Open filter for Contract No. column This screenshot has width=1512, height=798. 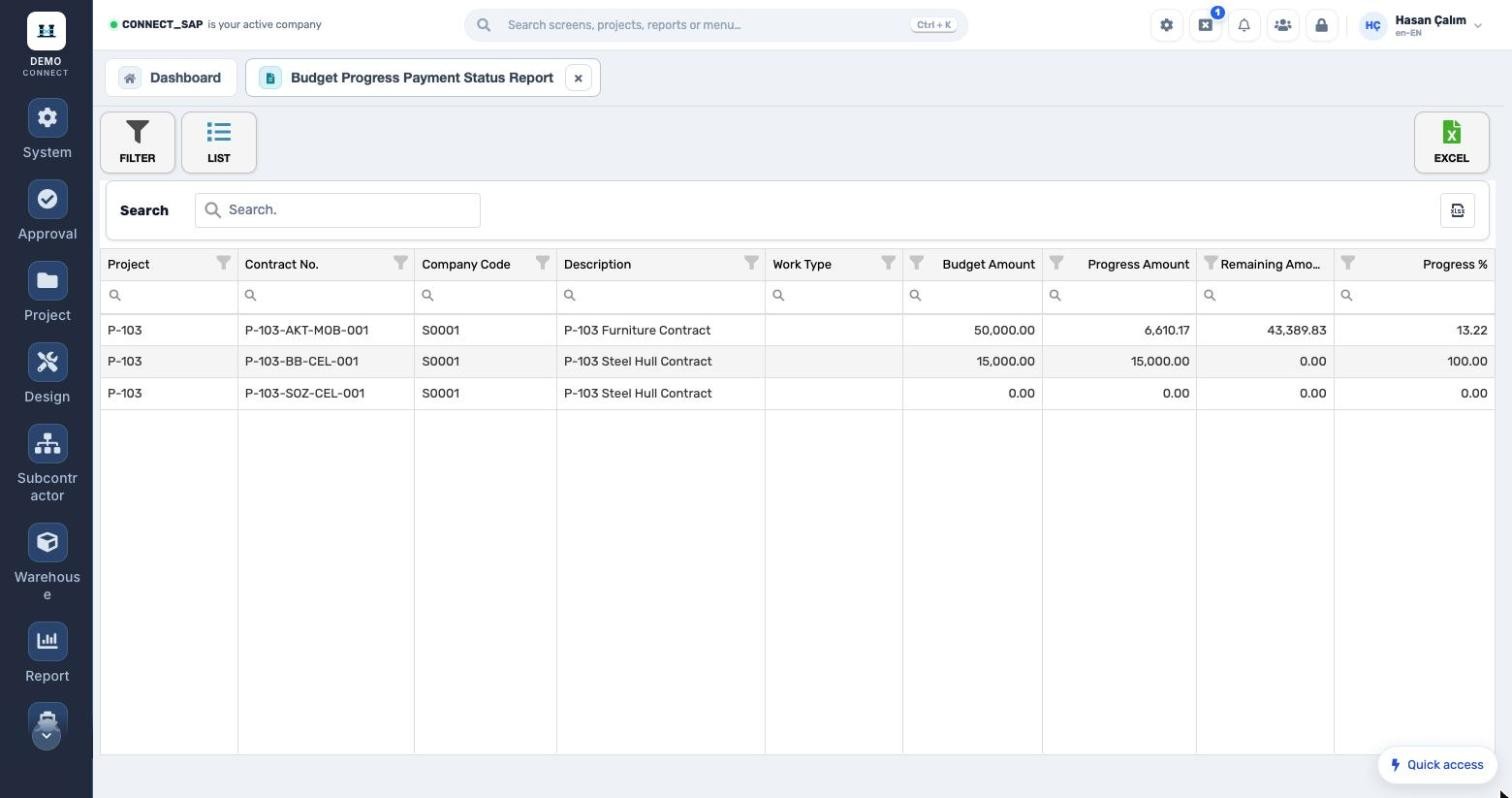pos(400,263)
